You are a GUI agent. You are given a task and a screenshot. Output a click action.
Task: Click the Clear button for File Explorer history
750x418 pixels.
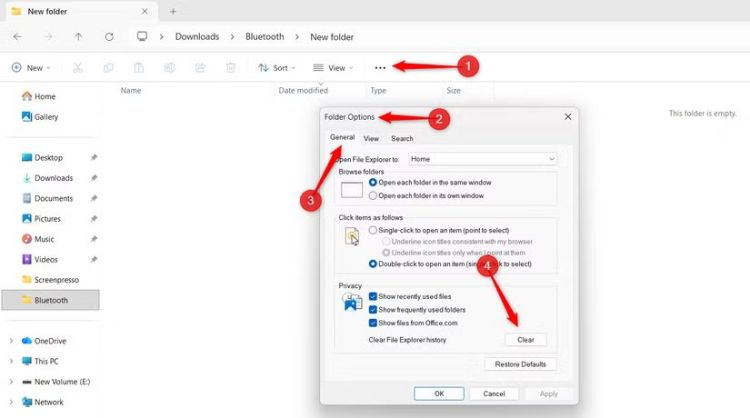525,340
